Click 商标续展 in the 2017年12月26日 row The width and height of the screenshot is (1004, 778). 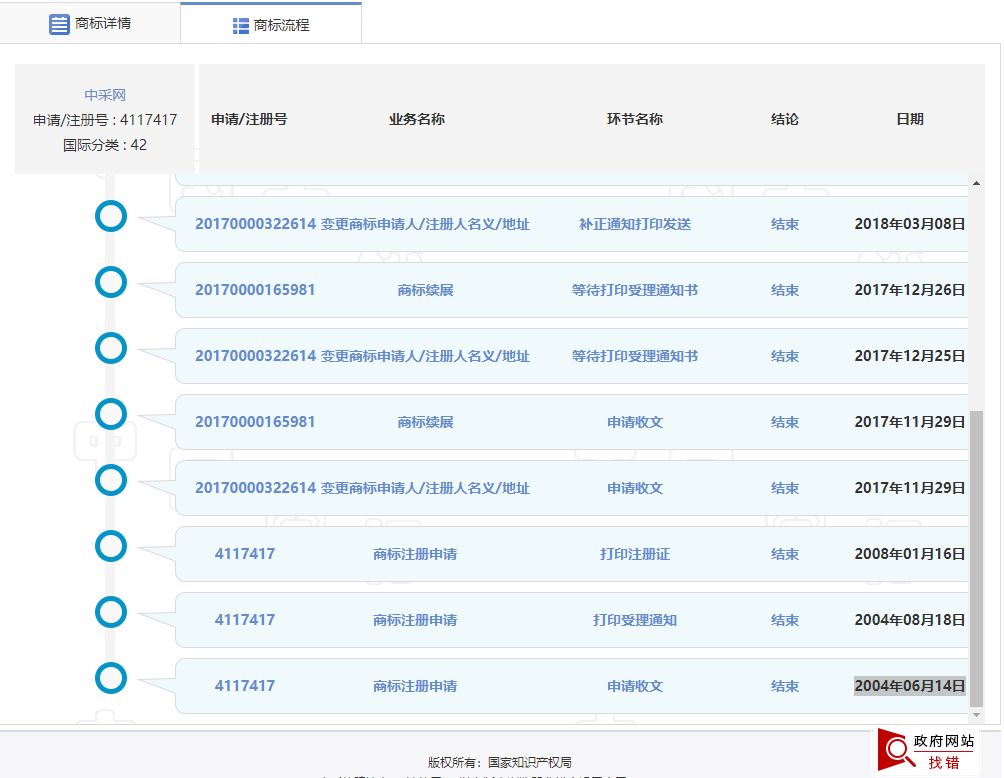click(425, 290)
